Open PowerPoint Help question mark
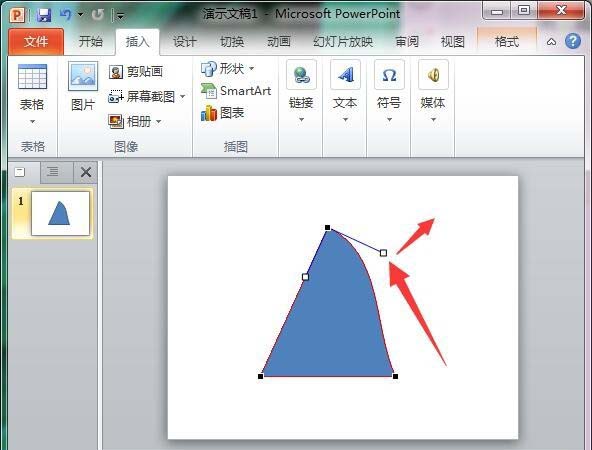This screenshot has height=450, width=592. [x=573, y=41]
